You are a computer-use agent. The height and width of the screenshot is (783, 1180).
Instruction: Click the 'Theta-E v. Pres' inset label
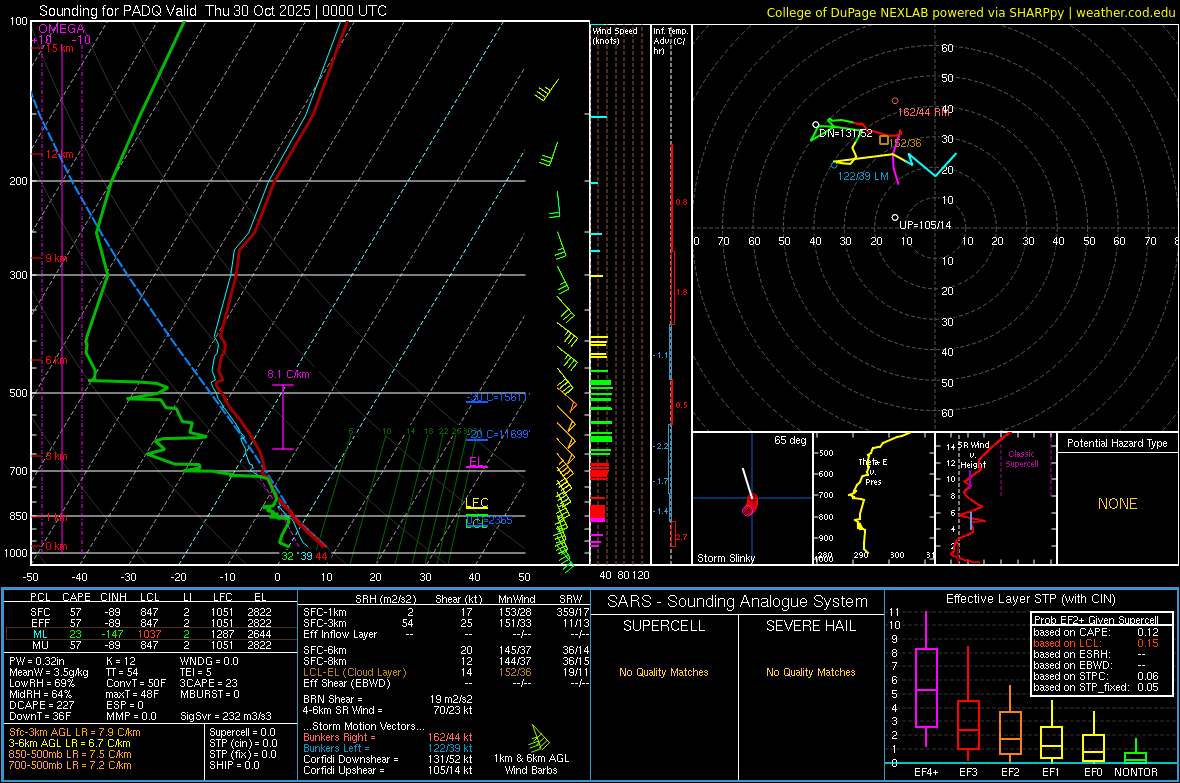click(x=873, y=471)
